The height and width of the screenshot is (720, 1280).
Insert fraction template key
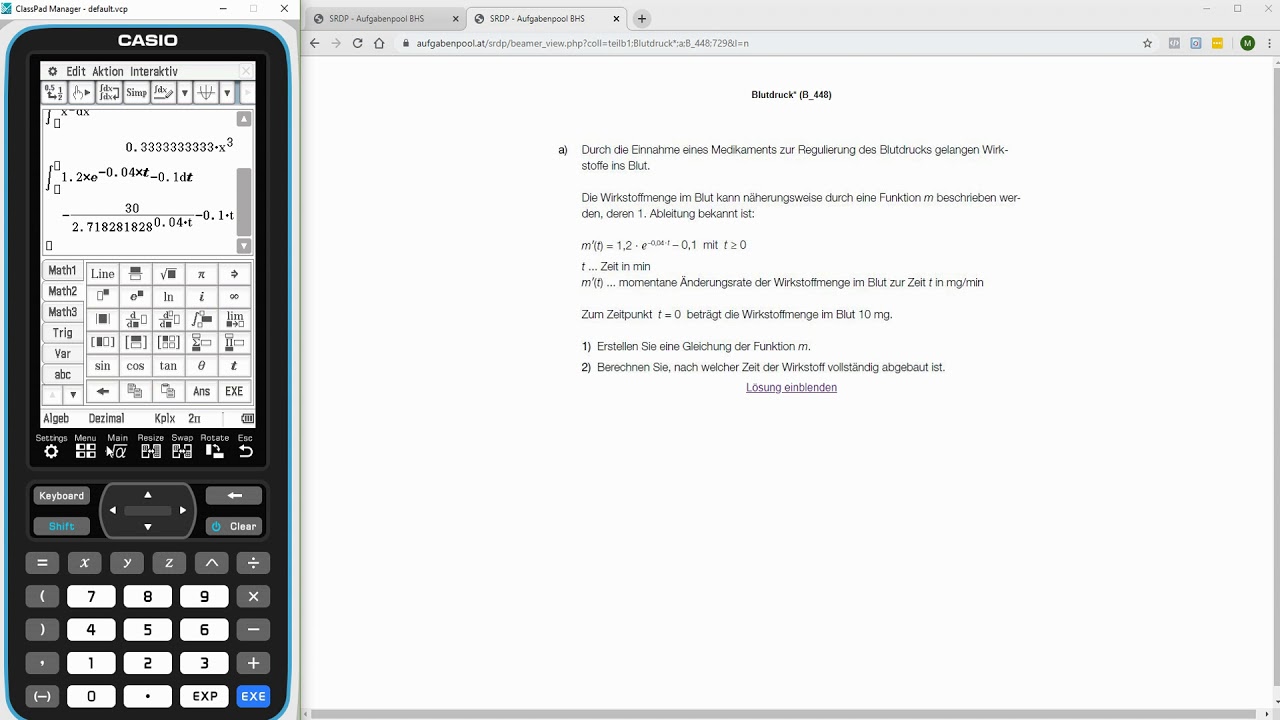click(x=136, y=274)
